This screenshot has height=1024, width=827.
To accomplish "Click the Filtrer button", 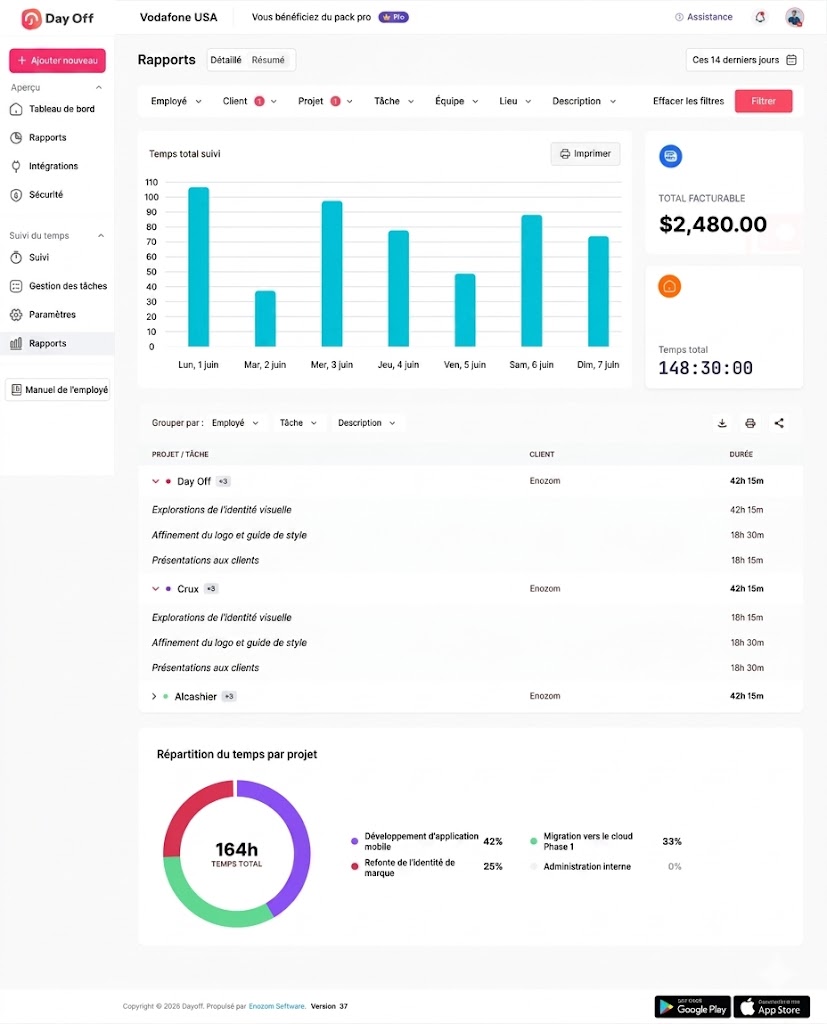I will 763,101.
